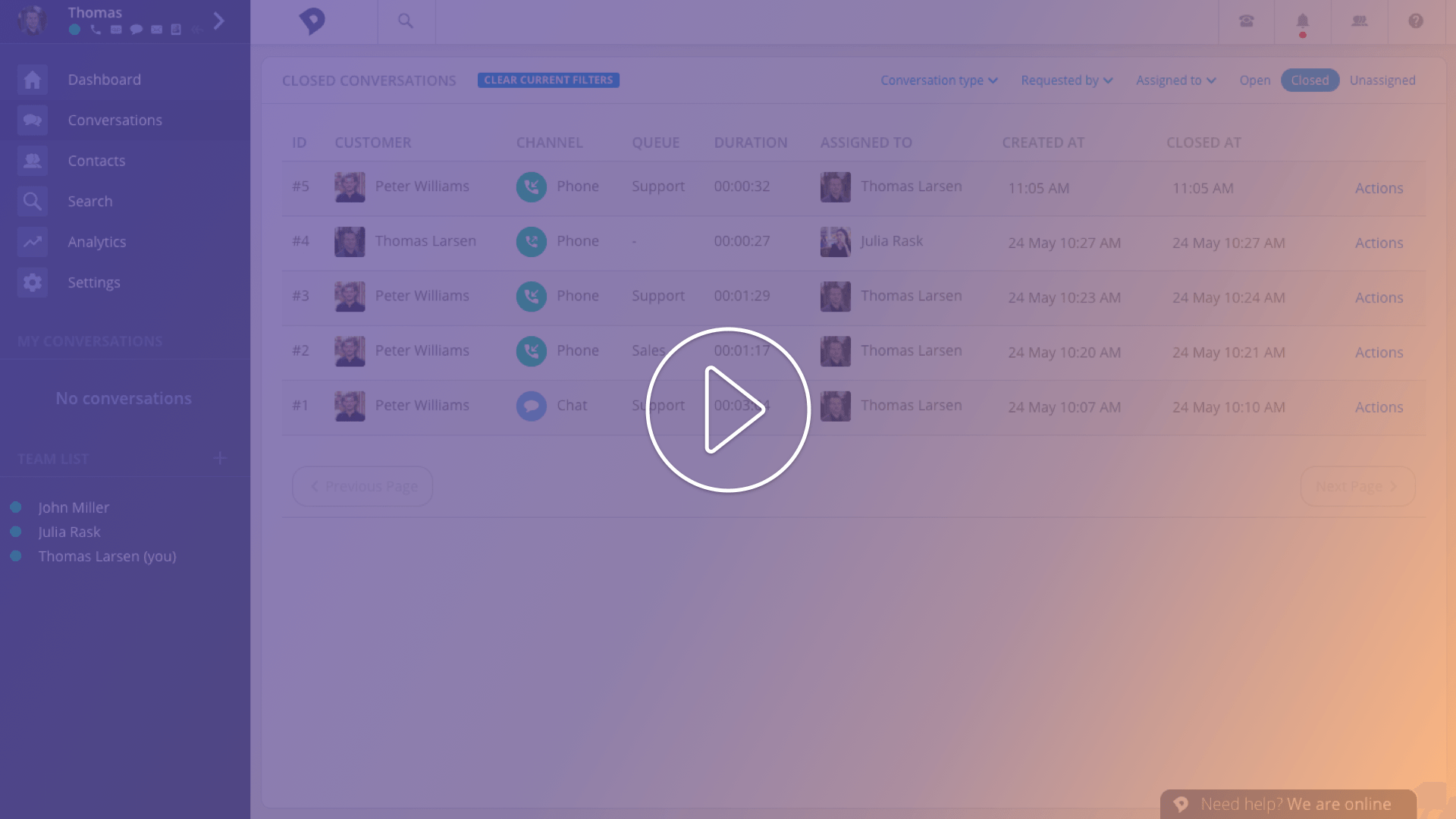The width and height of the screenshot is (1456, 819).
Task: Click Thomas Larsen avatar in row #2
Action: click(x=835, y=351)
